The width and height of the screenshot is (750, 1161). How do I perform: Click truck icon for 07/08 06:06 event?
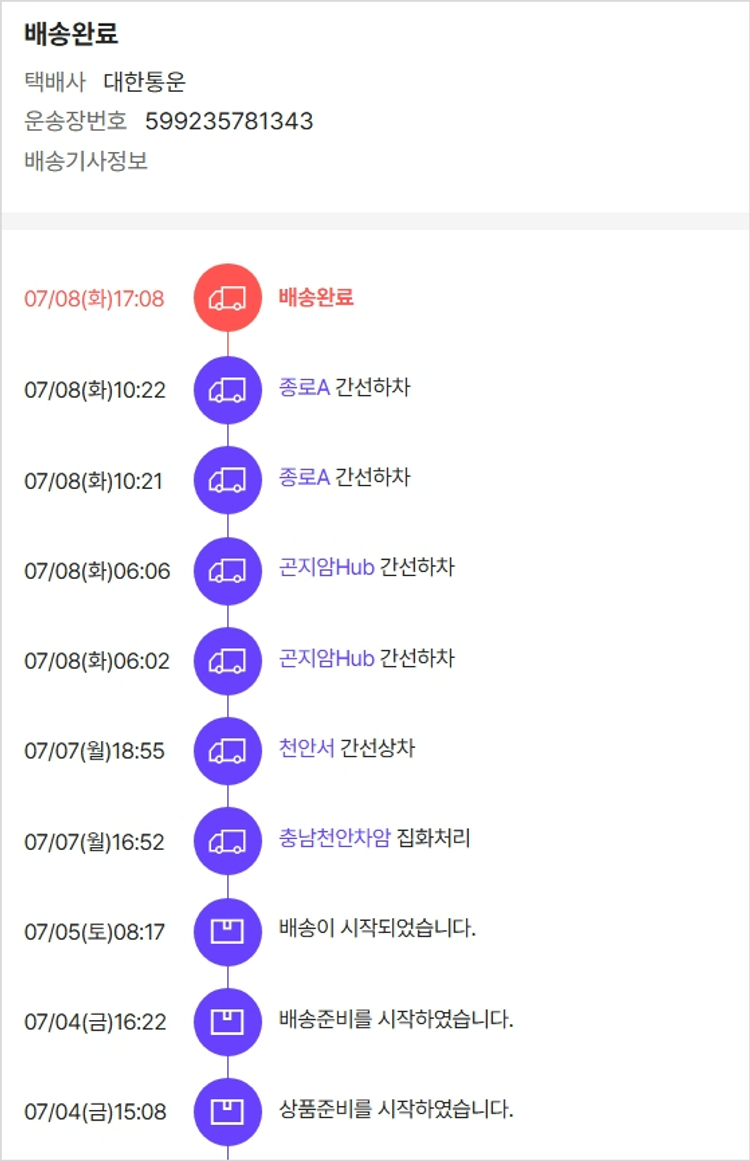coord(227,571)
